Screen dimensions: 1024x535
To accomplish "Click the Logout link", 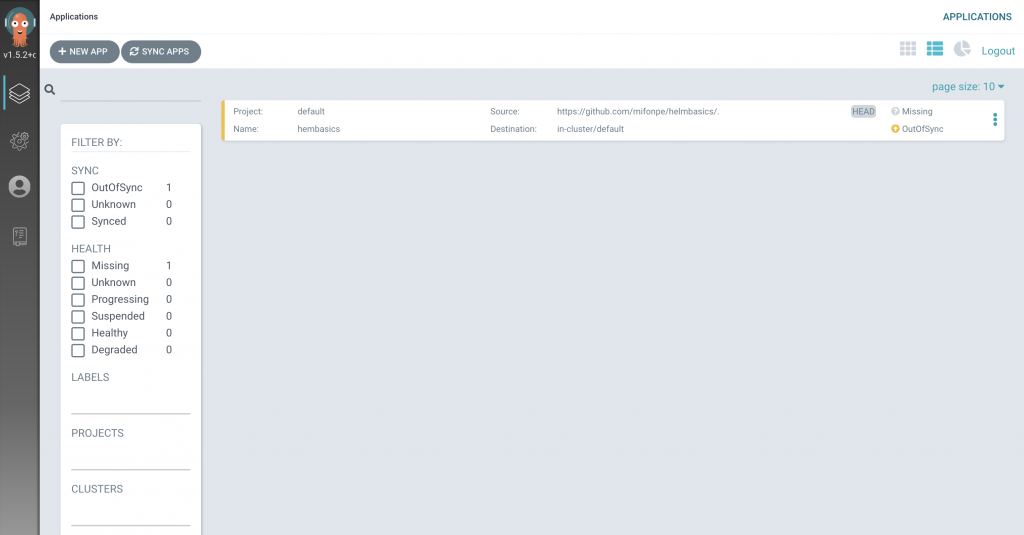I will pos(998,51).
